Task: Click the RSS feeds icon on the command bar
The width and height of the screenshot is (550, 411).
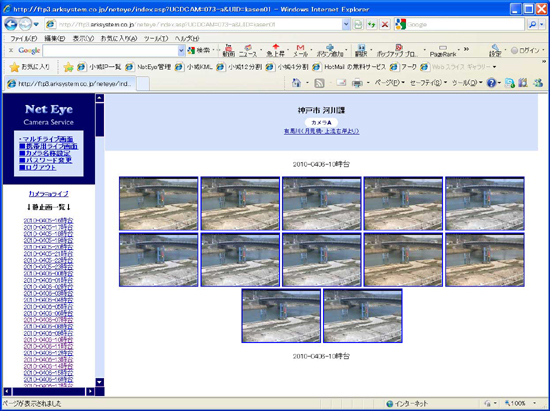Action: [x=319, y=83]
